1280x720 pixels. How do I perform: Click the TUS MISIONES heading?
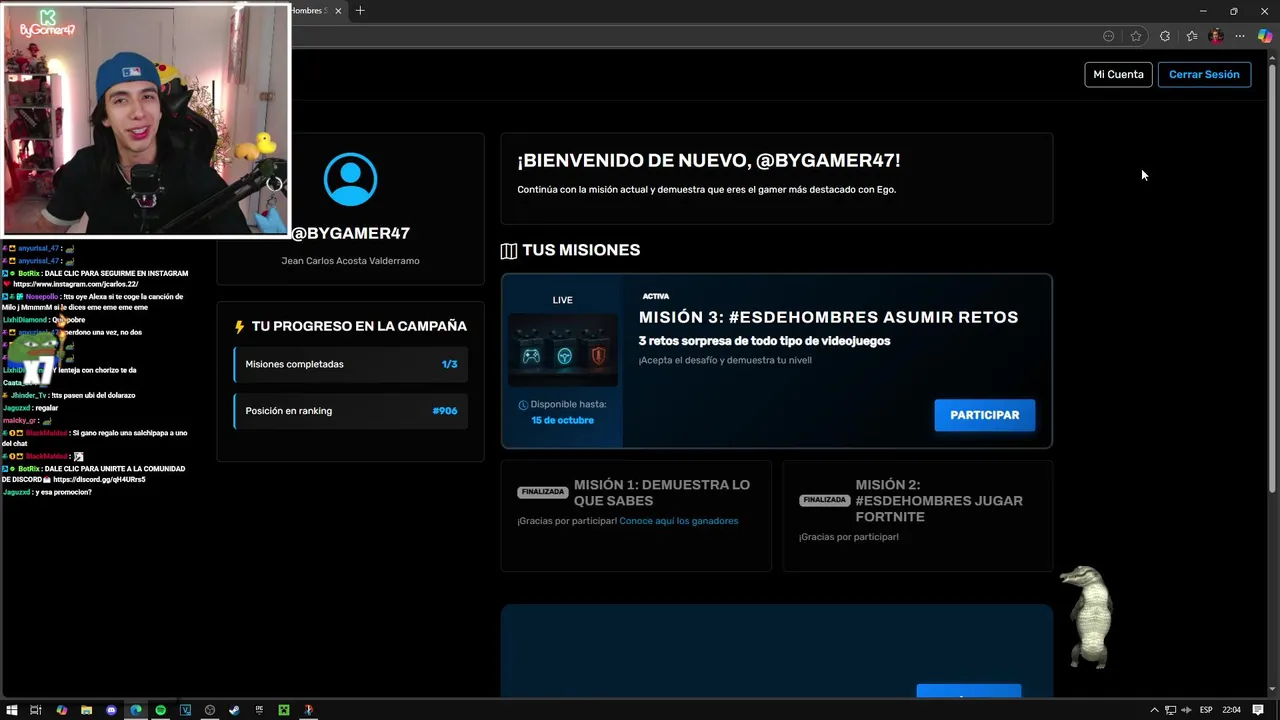580,250
